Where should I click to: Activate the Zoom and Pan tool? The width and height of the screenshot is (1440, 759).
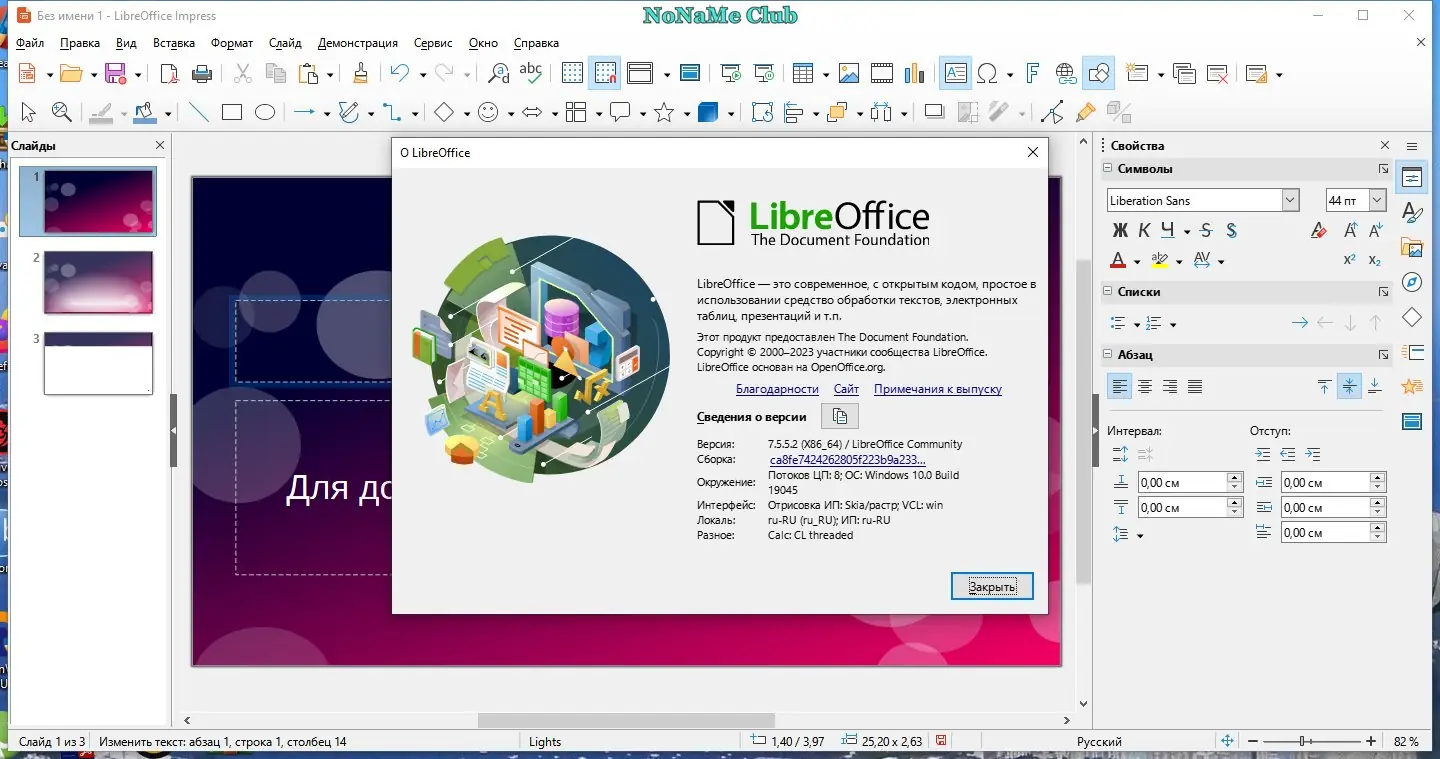(61, 113)
